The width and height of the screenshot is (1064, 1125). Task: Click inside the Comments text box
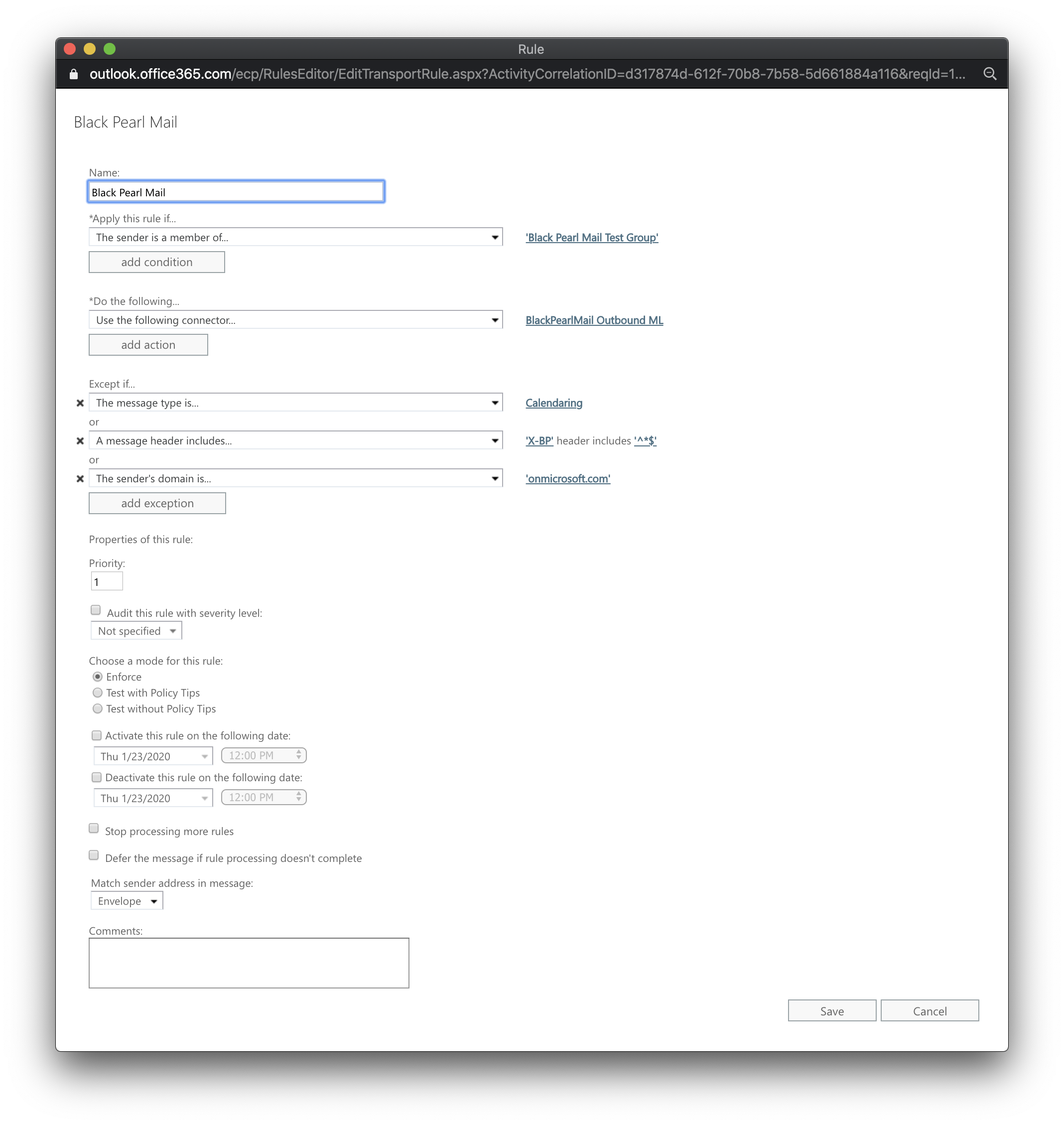pyautogui.click(x=249, y=963)
